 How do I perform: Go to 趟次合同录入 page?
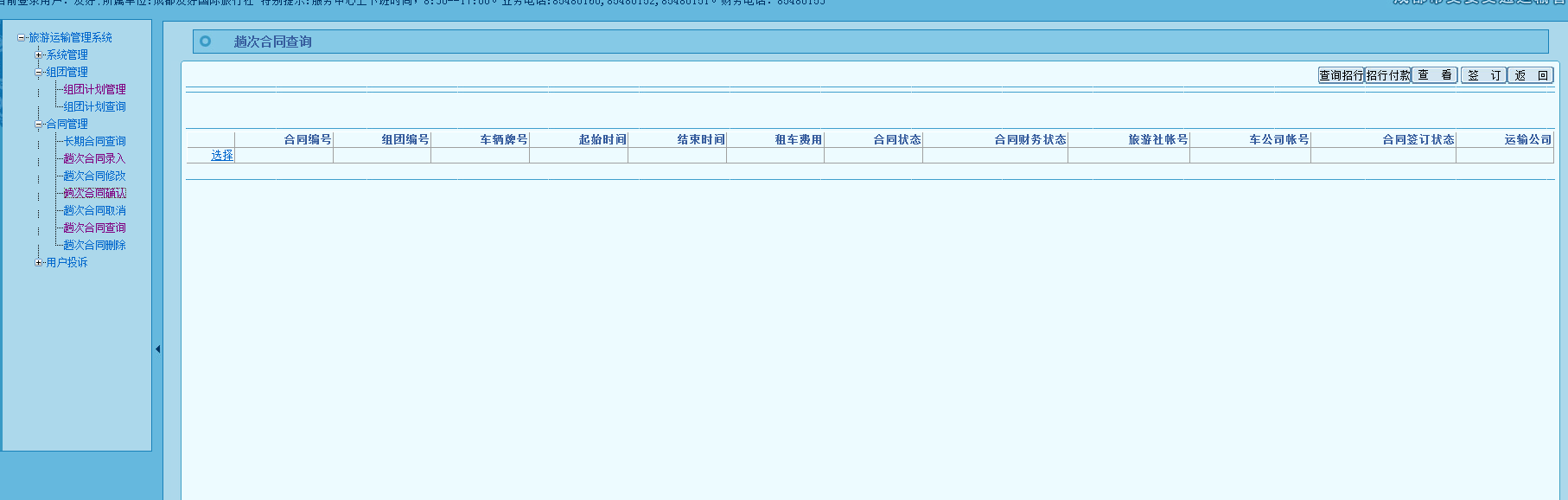pos(94,158)
